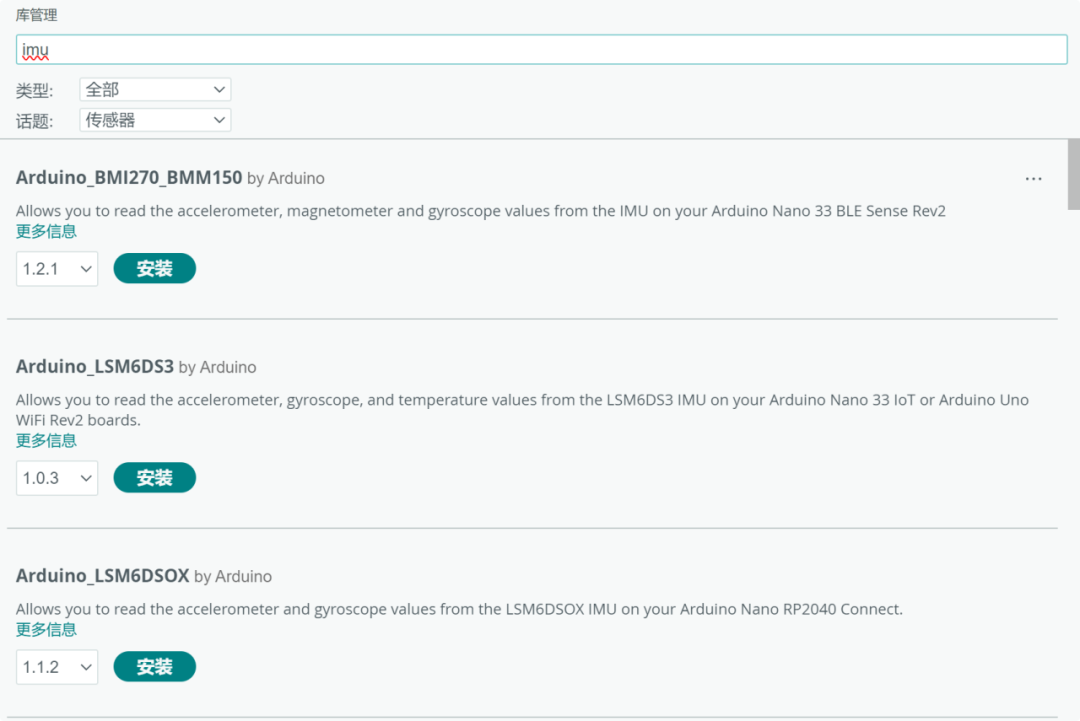The width and height of the screenshot is (1080, 721).
Task: Click the imu library search field
Action: pos(540,50)
